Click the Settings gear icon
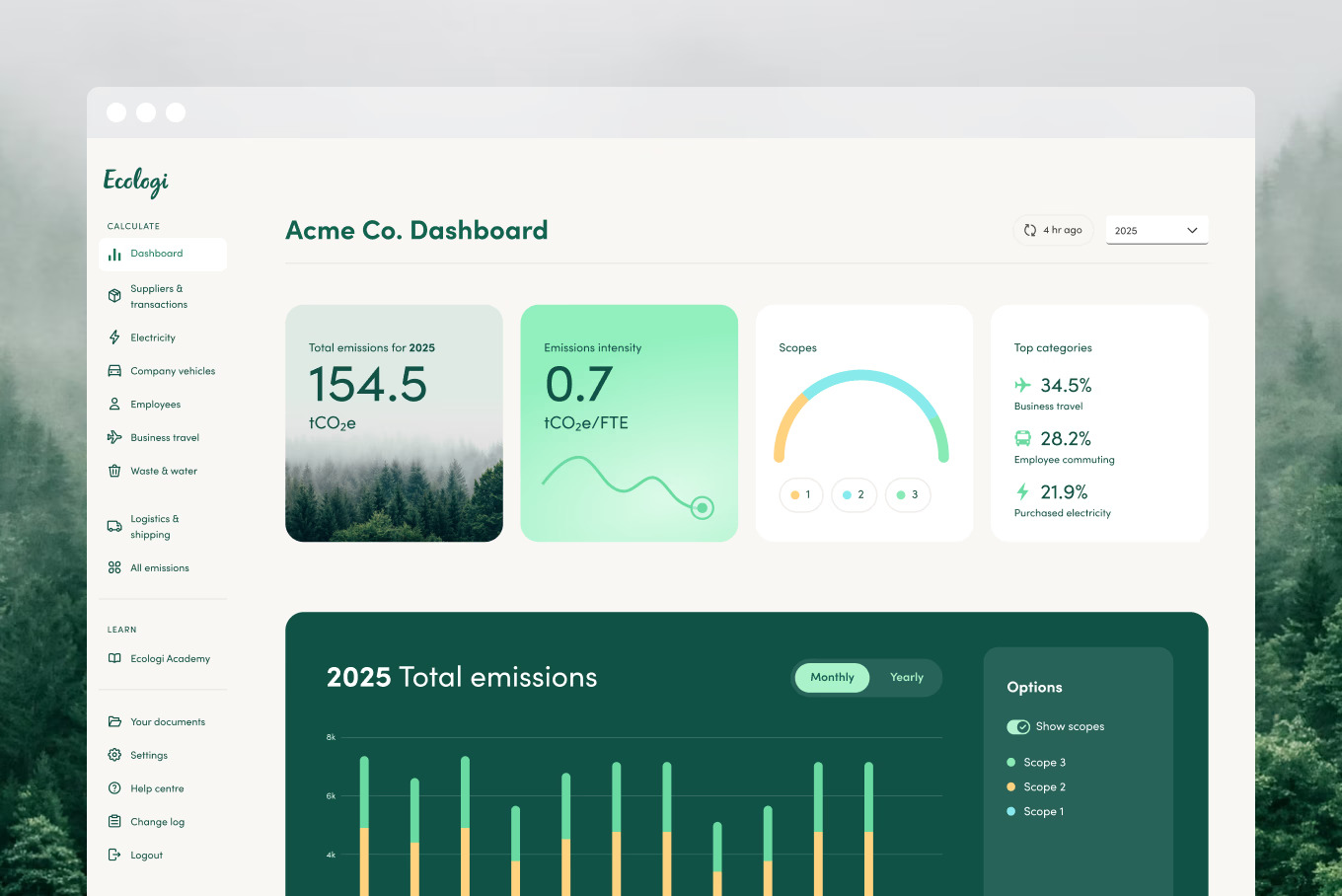This screenshot has width=1342, height=896. [x=114, y=755]
